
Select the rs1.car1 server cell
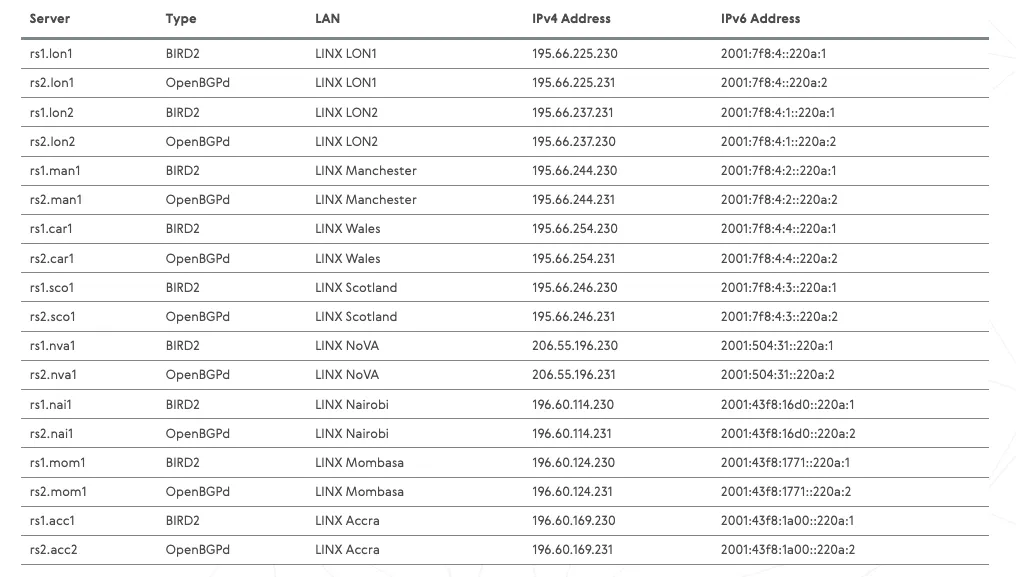51,229
